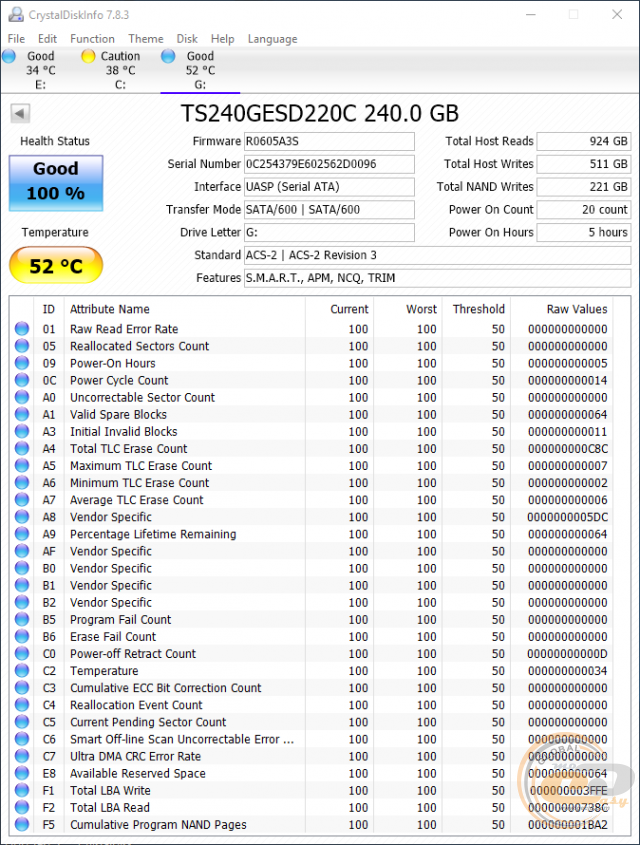Click the status icon for Program Fail Count
Image resolution: width=640 pixels, height=845 pixels.
tap(22, 619)
